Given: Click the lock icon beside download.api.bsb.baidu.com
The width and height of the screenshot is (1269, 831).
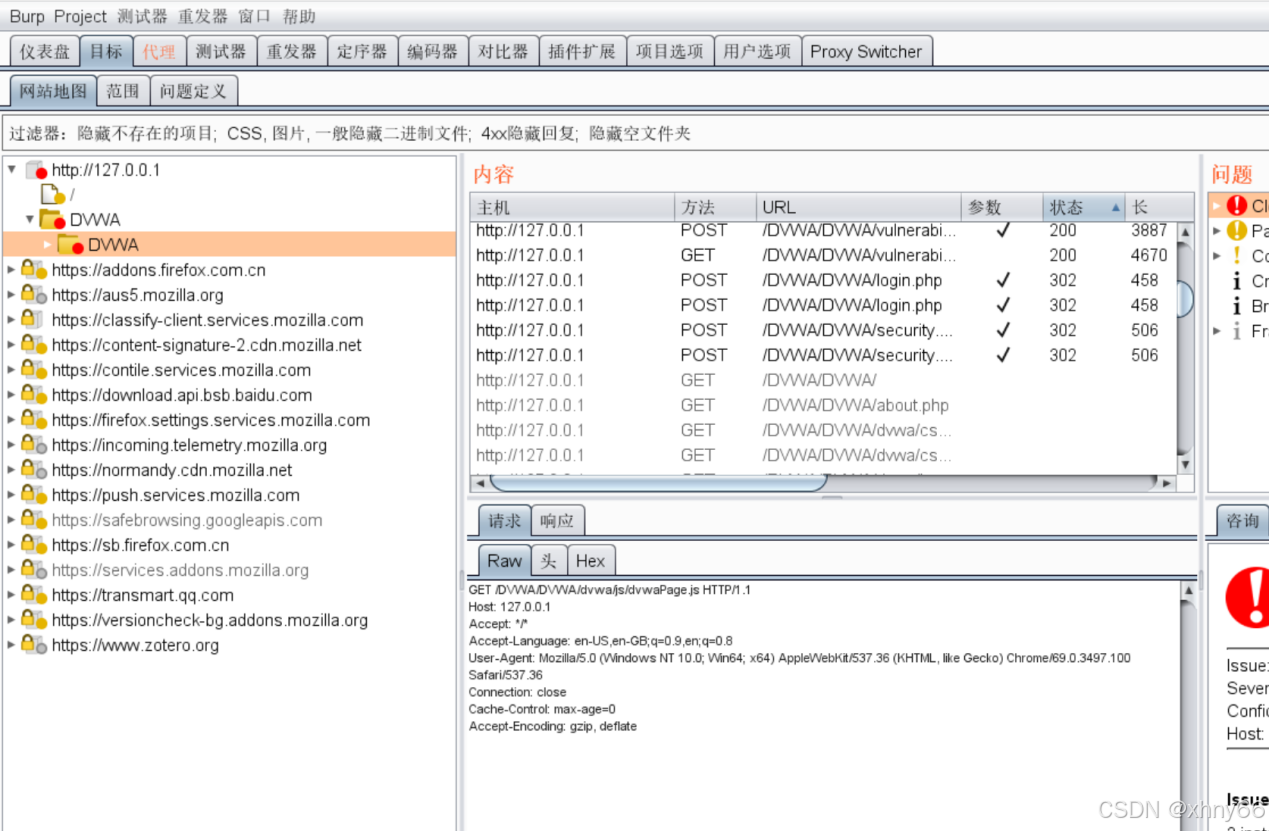Looking at the screenshot, I should point(34,395).
